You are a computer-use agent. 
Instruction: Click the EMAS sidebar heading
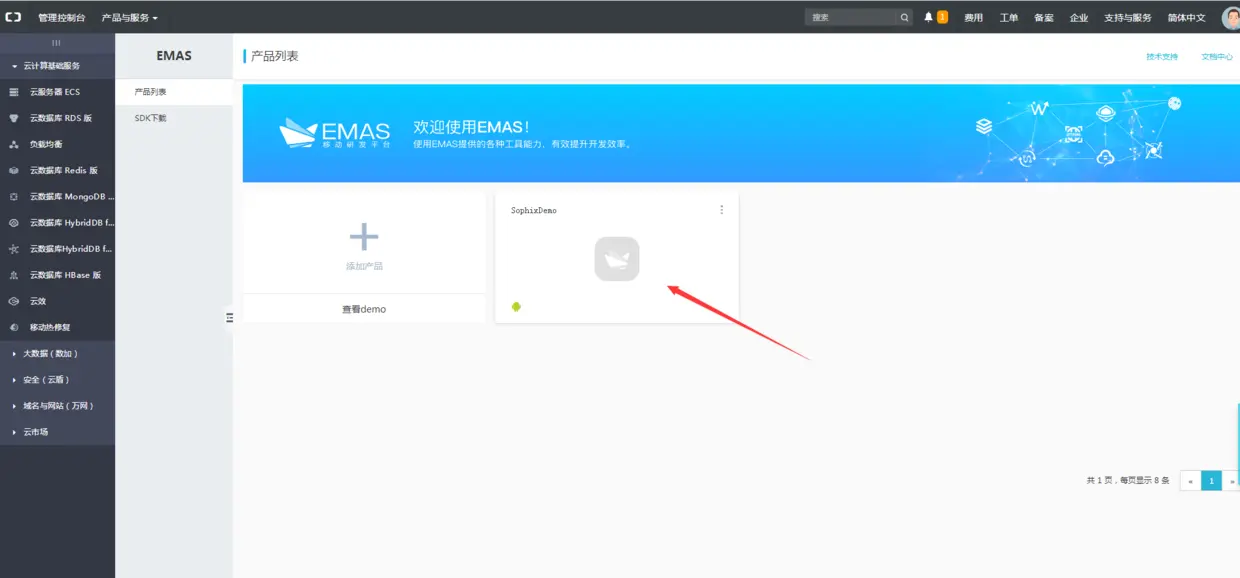point(174,56)
